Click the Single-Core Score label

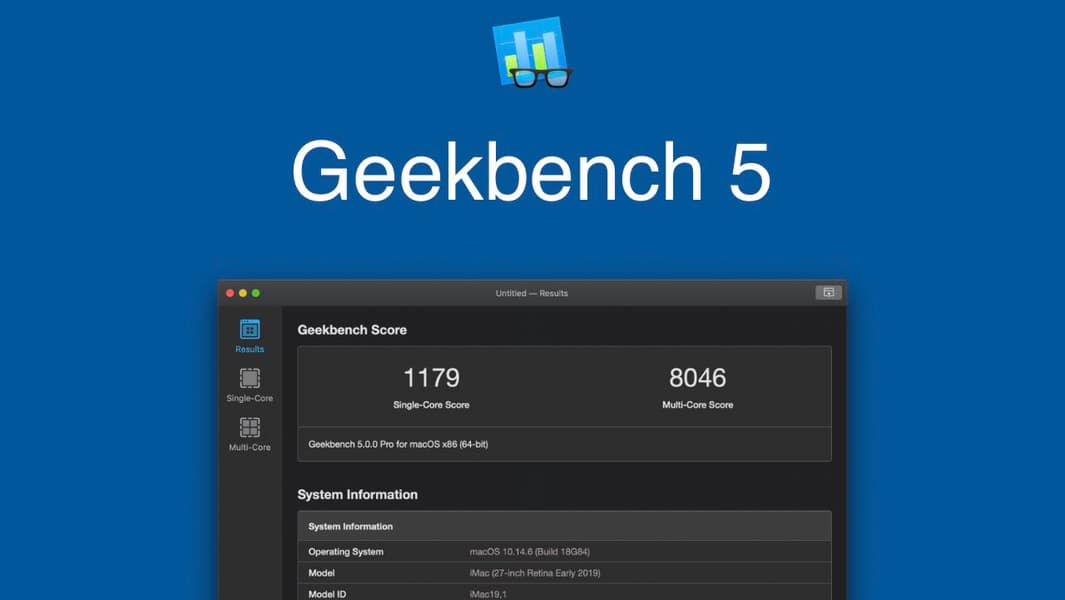coord(431,404)
